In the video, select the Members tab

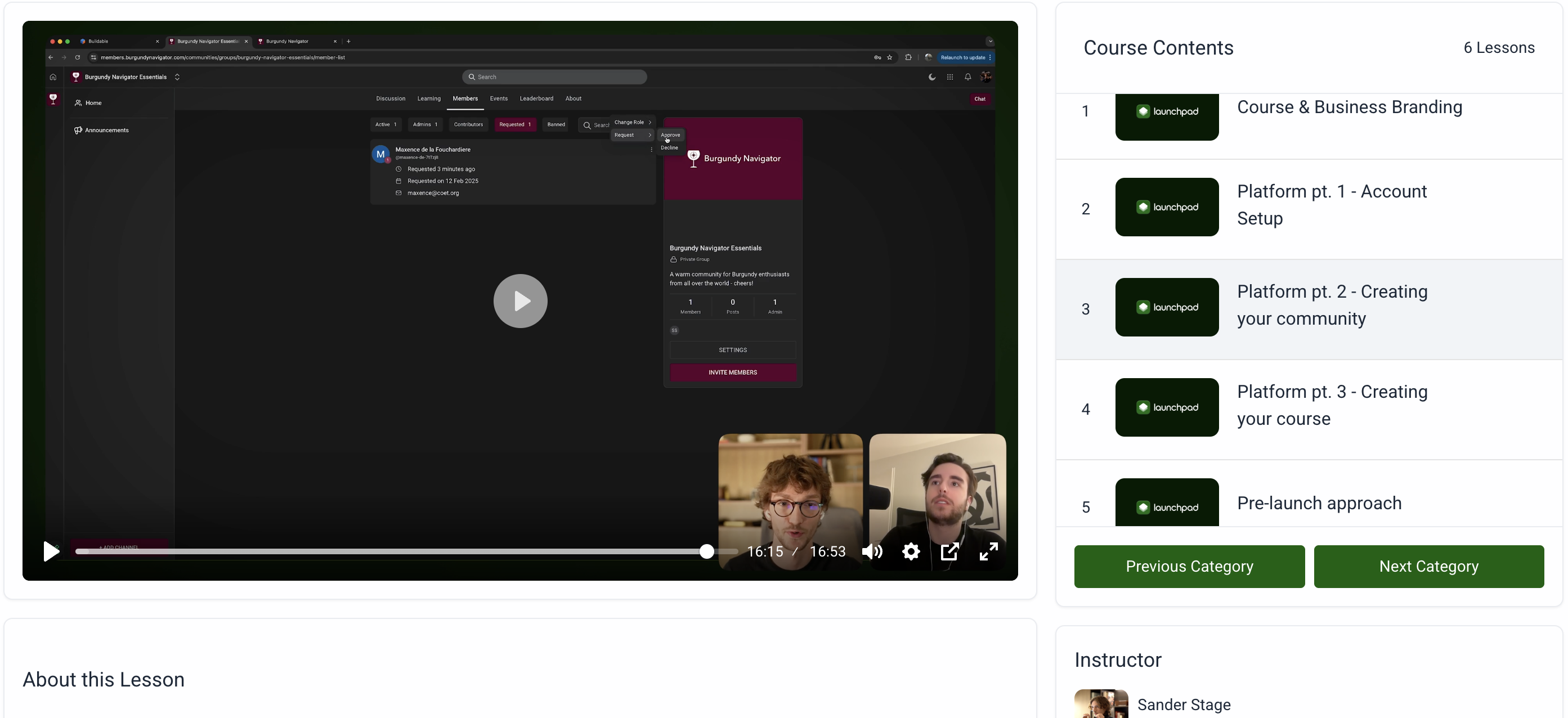click(x=465, y=98)
